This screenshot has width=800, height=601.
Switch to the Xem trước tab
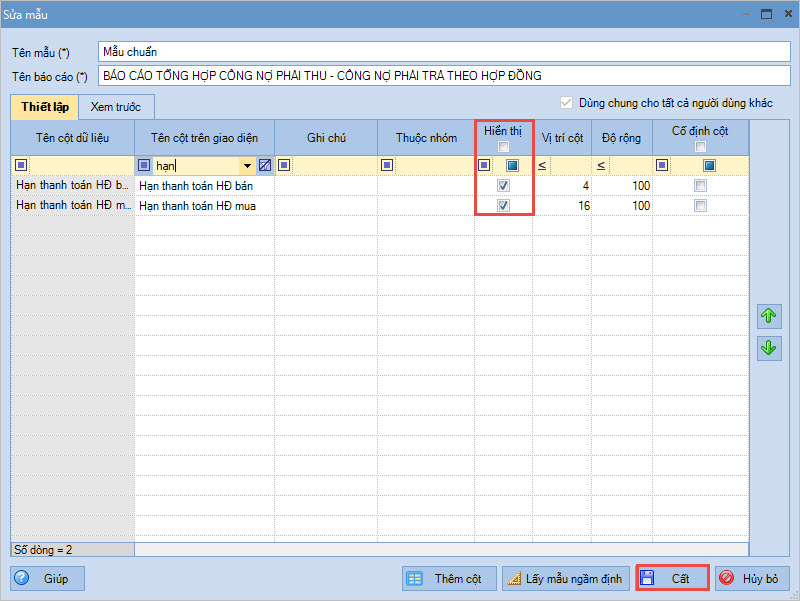click(x=115, y=107)
